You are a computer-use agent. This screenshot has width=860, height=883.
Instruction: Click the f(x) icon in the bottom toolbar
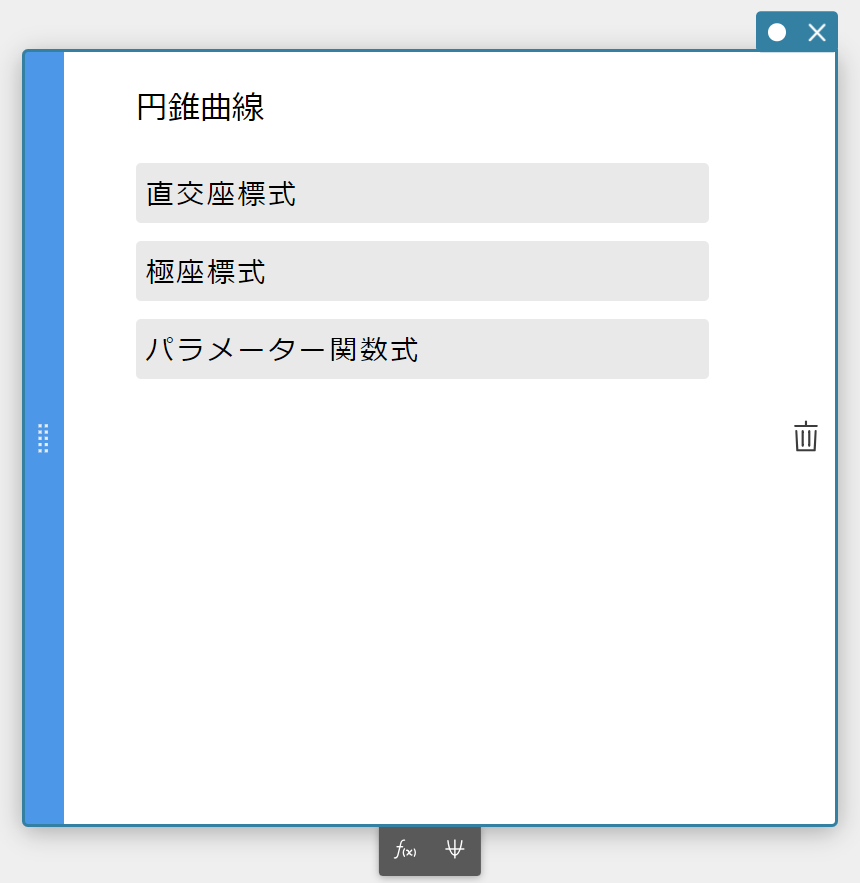click(x=406, y=851)
